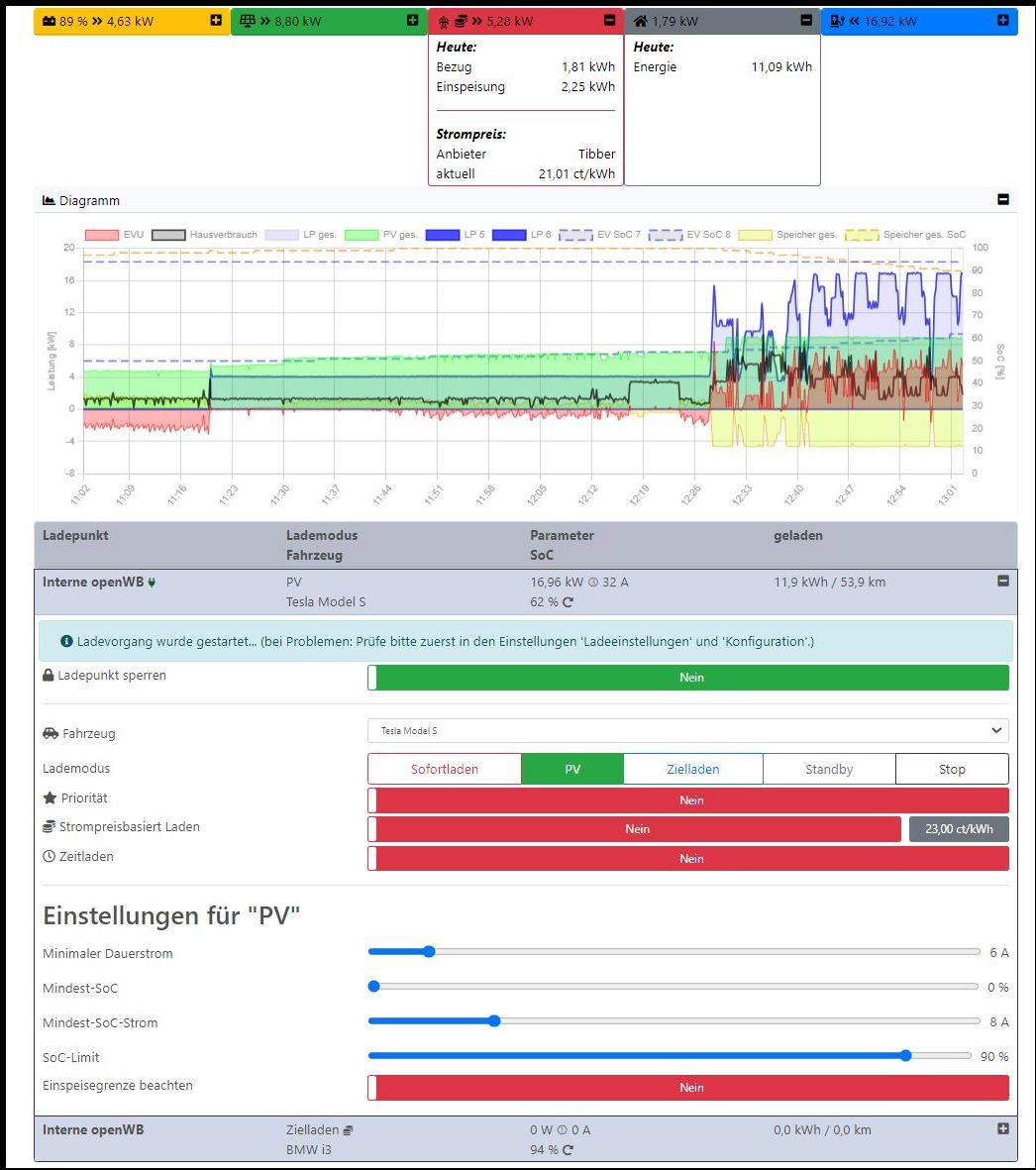Screen dimensions: 1036x1170
Task: Expand the second Interne openWB row
Action: point(1002,1129)
